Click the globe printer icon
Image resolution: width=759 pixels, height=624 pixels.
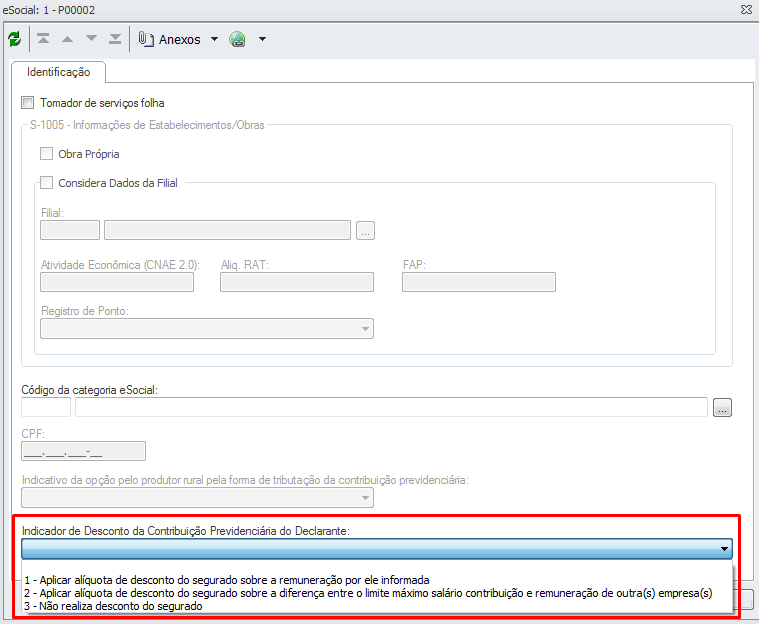click(238, 39)
